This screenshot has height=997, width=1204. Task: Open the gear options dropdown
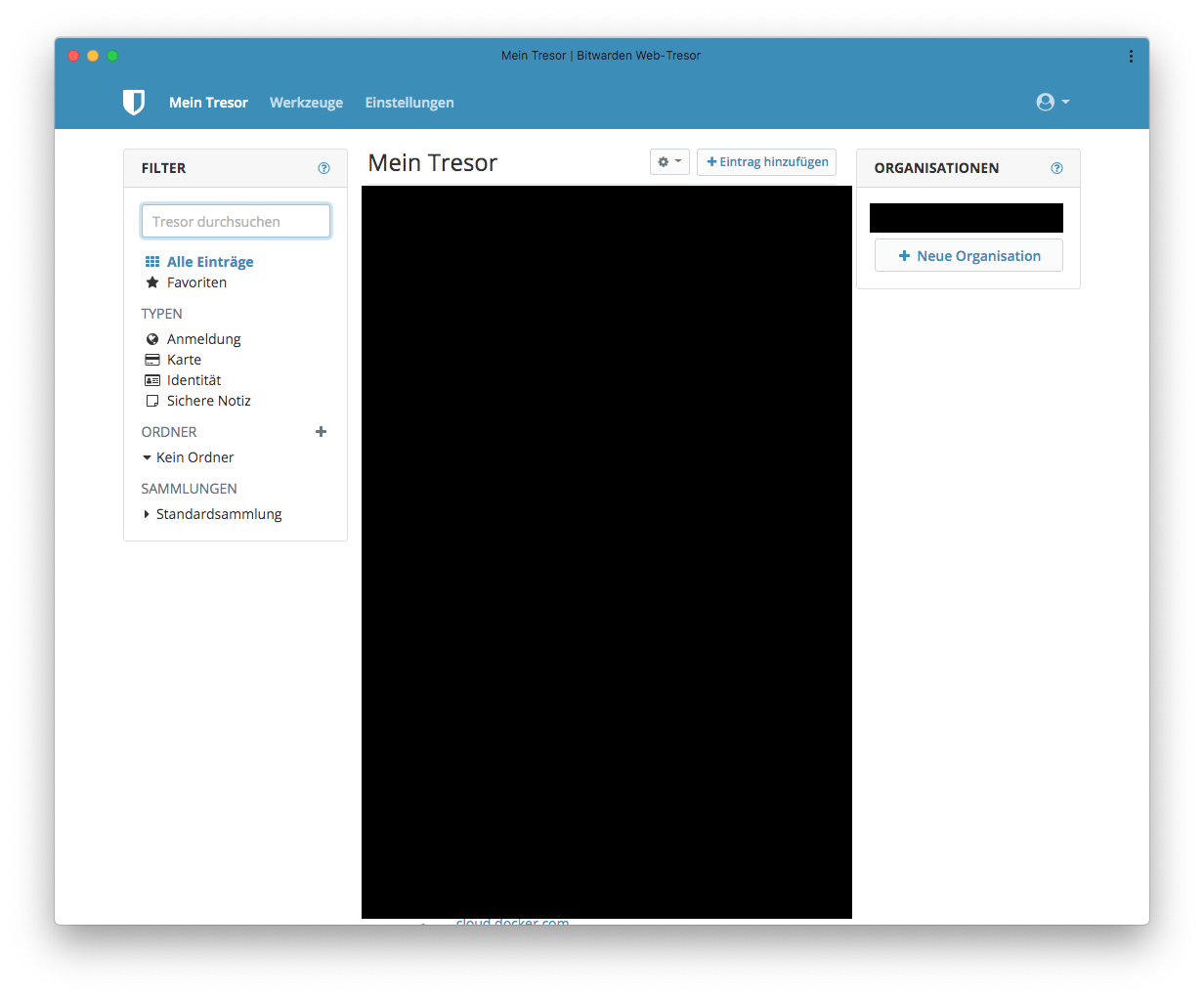669,162
